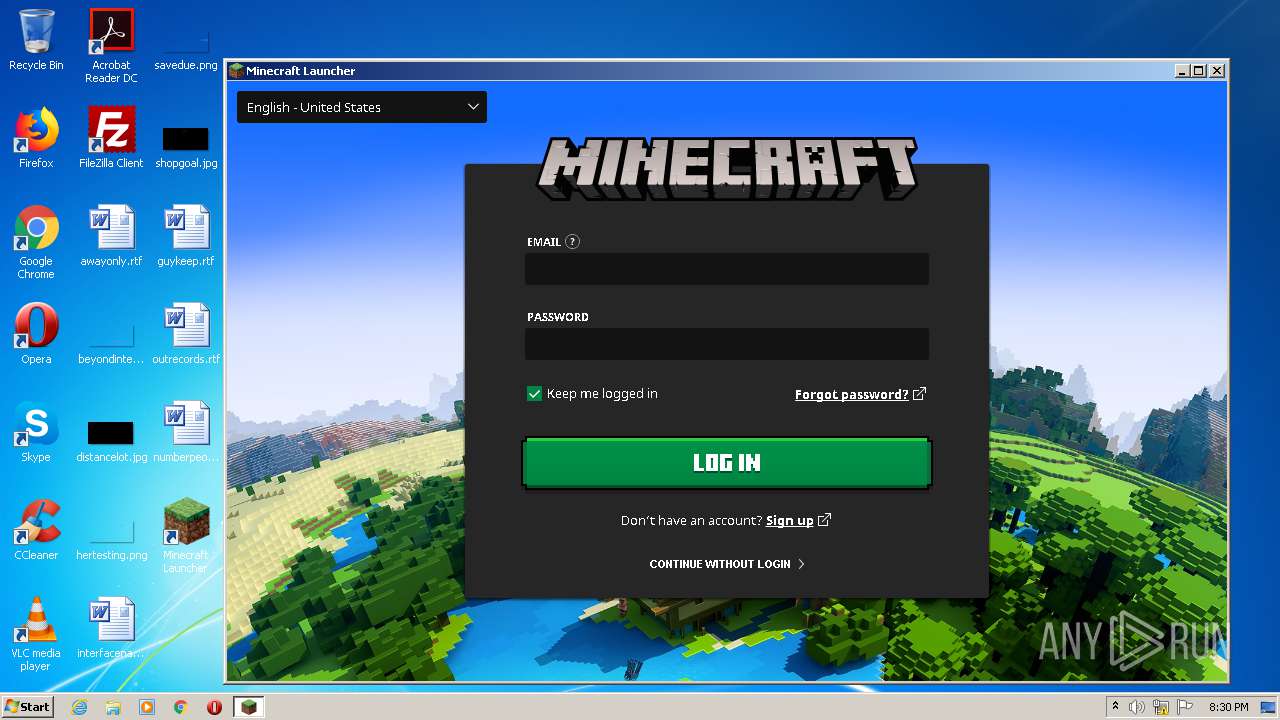
Task: Click CONTINUE WITHOUT LOGIN
Action: click(x=727, y=564)
